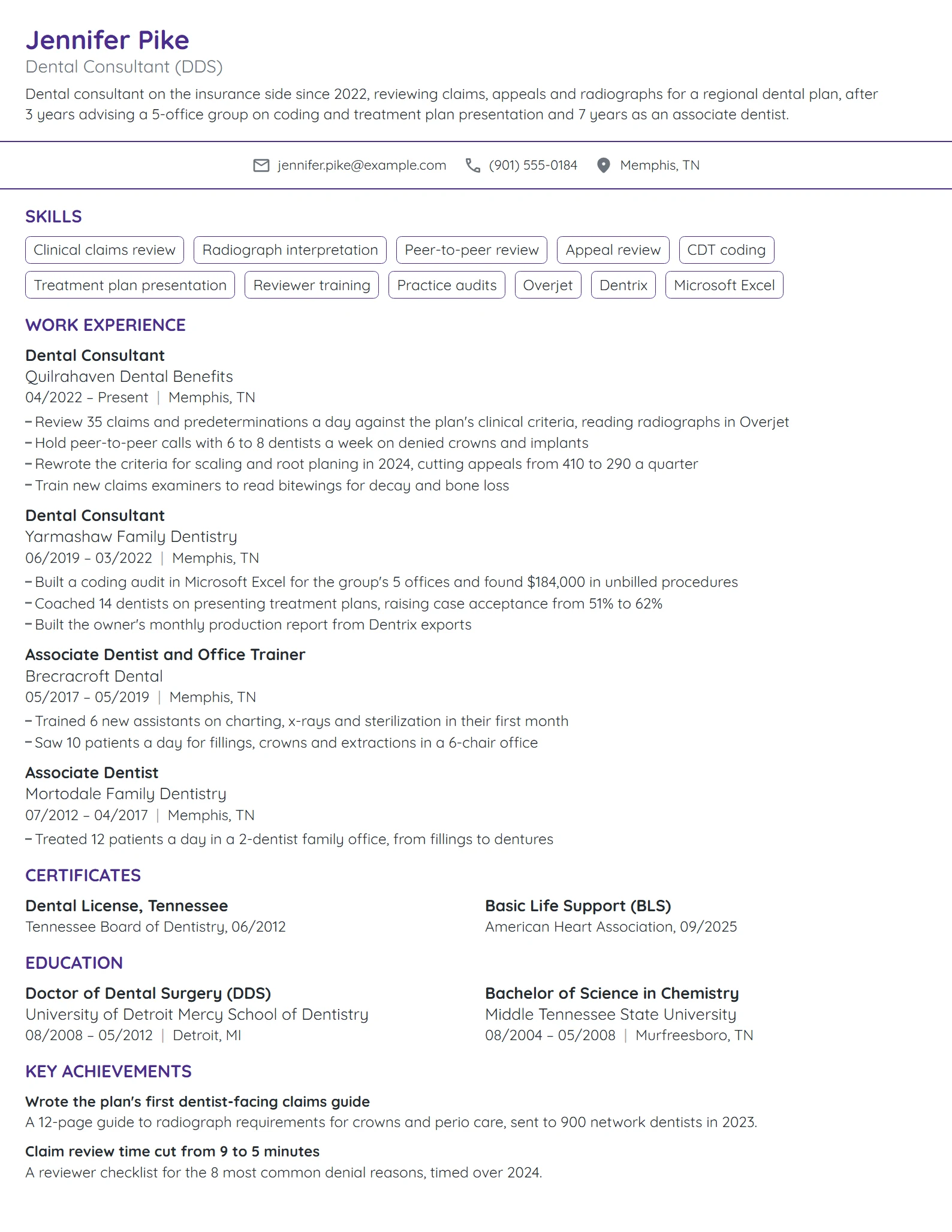Click the CERTIFICATES section heading
Image resolution: width=952 pixels, height=1232 pixels.
83,875
